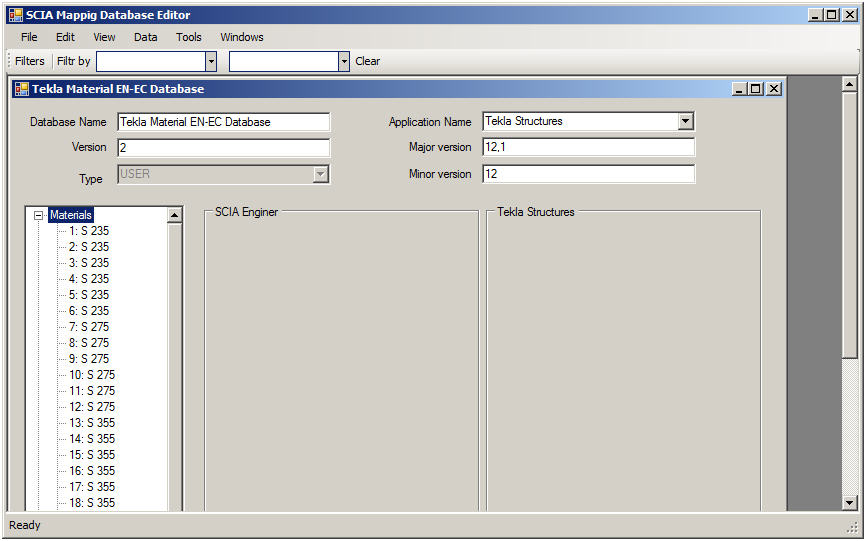Viewport: 866px width, 541px height.
Task: Click the Major version field
Action: coord(588,147)
